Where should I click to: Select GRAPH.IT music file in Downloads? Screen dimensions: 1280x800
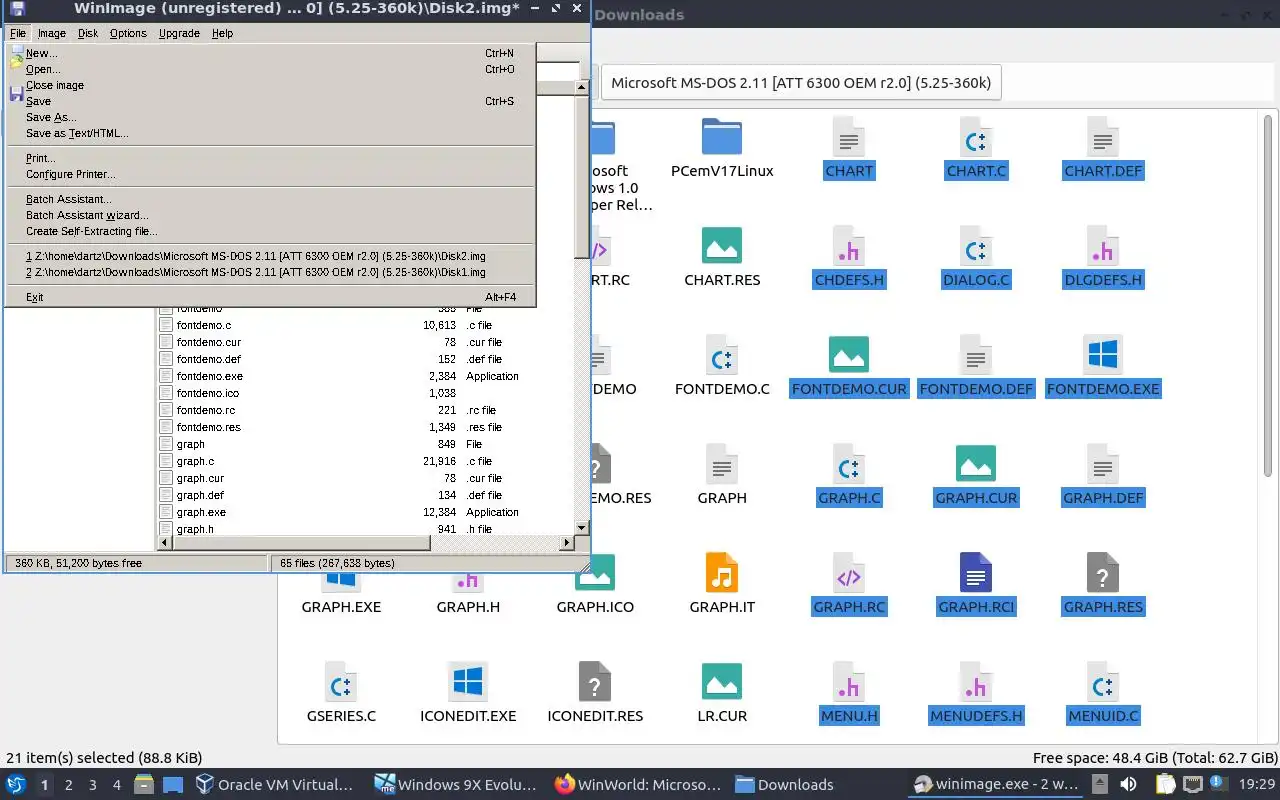722,584
